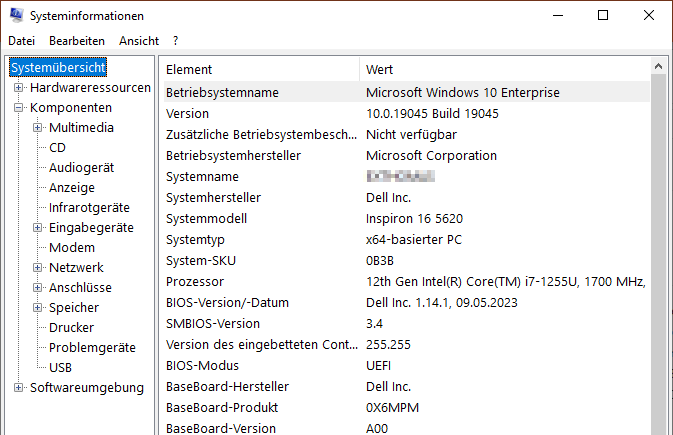Viewport: 673px width, 435px height.
Task: Open the ? help menu
Action: click(176, 41)
